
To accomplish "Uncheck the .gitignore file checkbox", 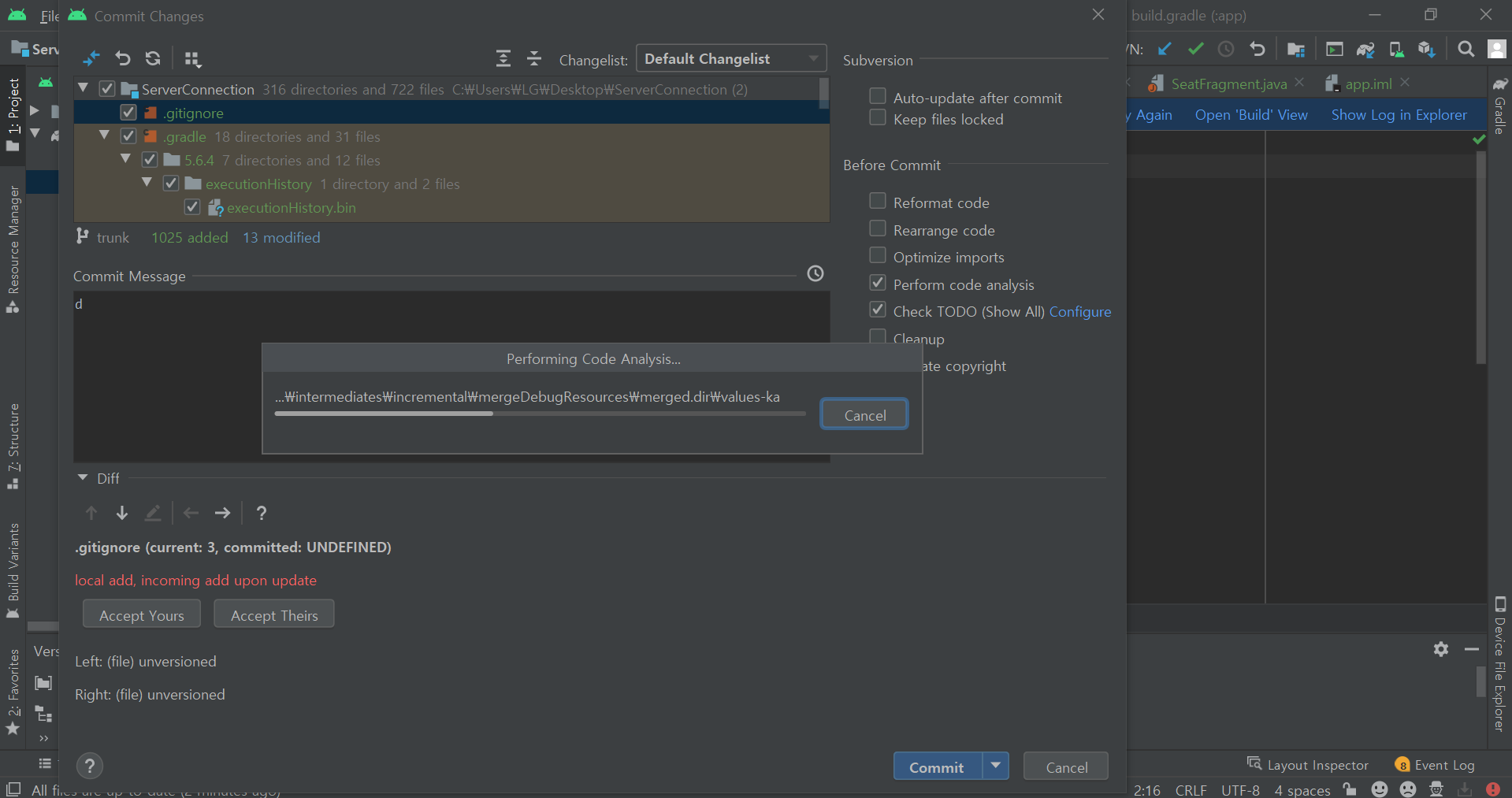I will click(x=128, y=113).
